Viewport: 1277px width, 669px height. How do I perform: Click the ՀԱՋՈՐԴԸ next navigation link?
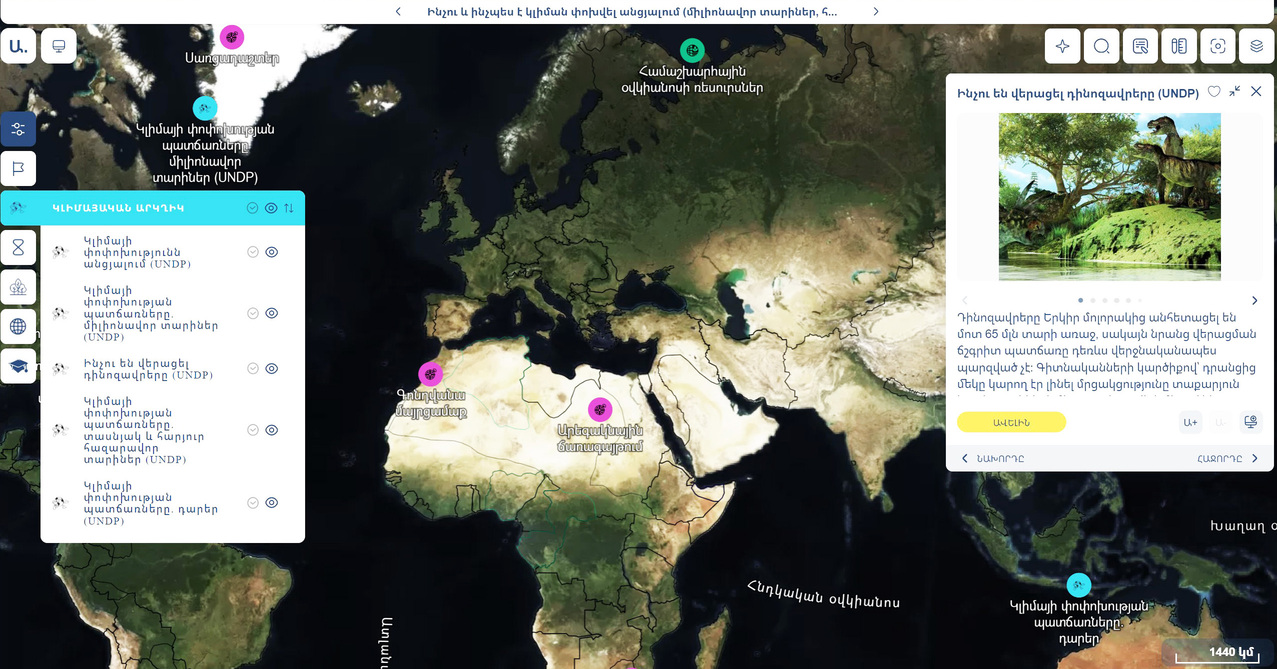point(1227,459)
